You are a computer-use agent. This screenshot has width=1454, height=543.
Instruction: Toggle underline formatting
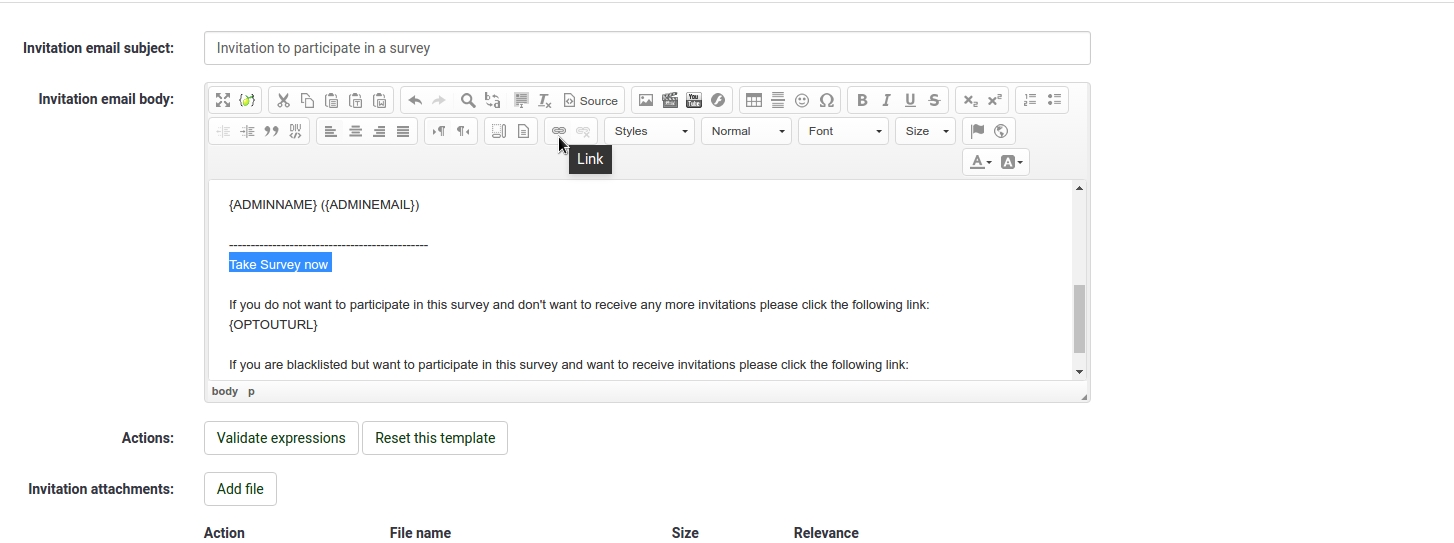click(910, 100)
